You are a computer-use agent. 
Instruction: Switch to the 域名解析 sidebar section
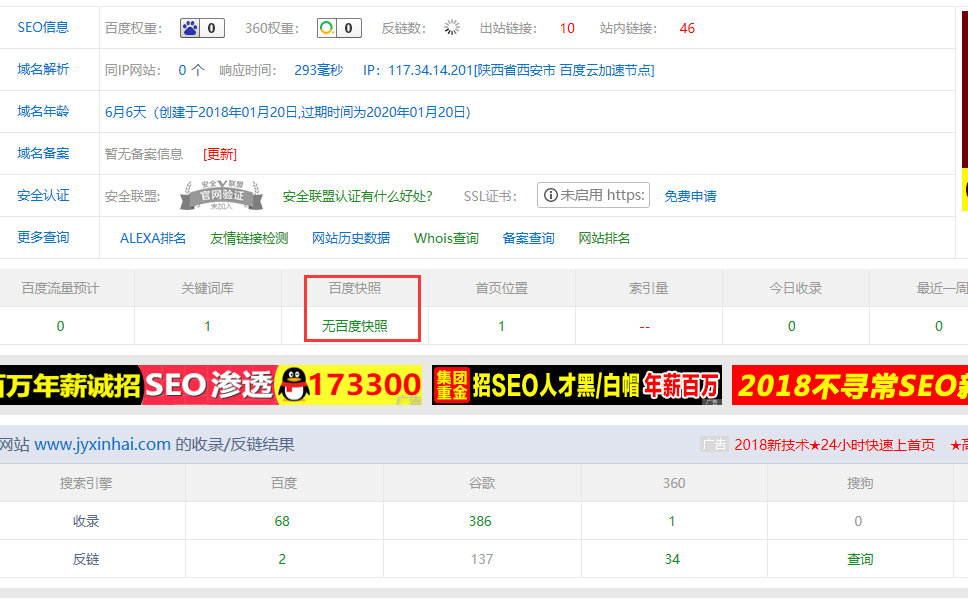42,69
